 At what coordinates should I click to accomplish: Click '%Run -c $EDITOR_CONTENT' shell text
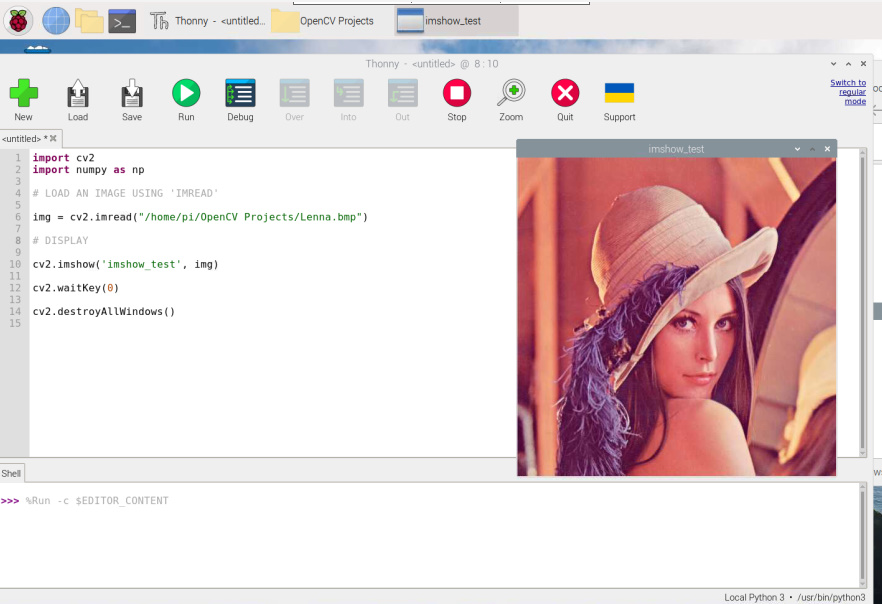point(97,501)
